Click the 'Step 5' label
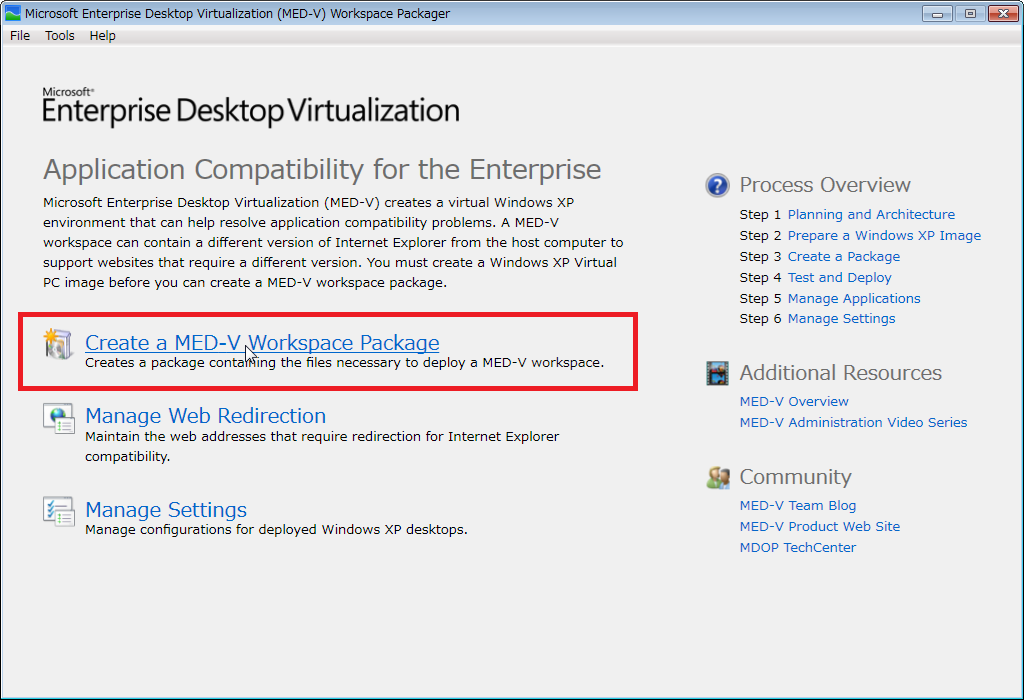 click(760, 298)
